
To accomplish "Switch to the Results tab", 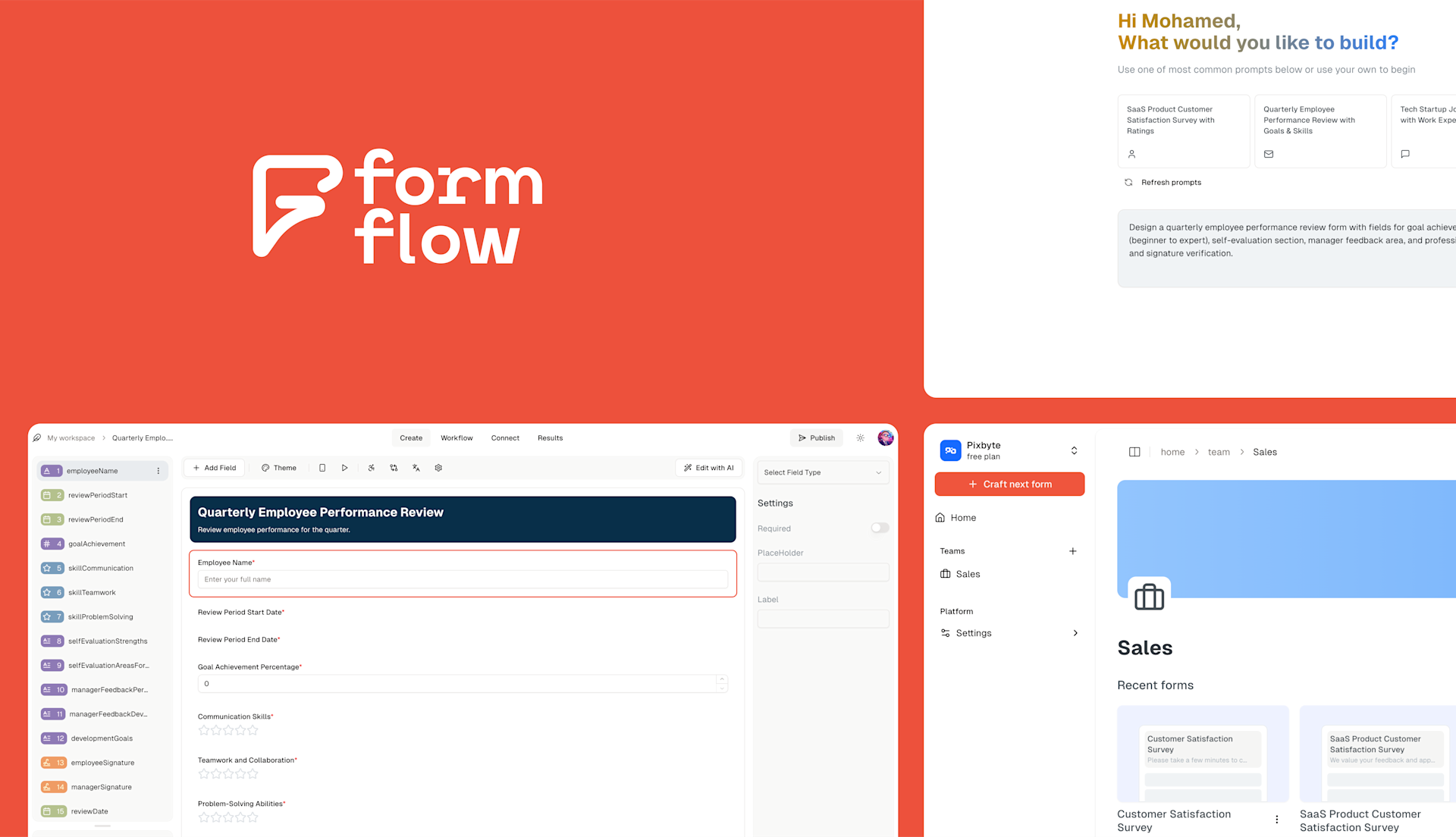I will click(551, 437).
